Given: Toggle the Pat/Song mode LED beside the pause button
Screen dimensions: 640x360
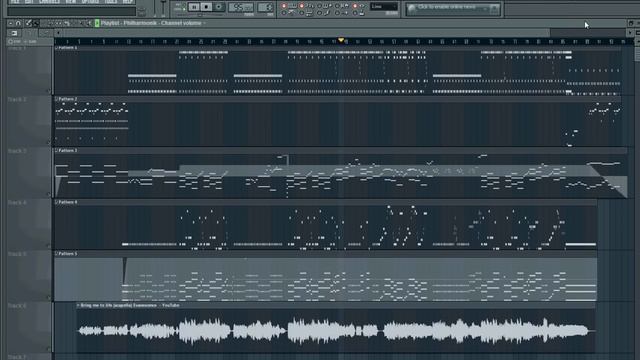Looking at the screenshot, I should [x=183, y=7].
